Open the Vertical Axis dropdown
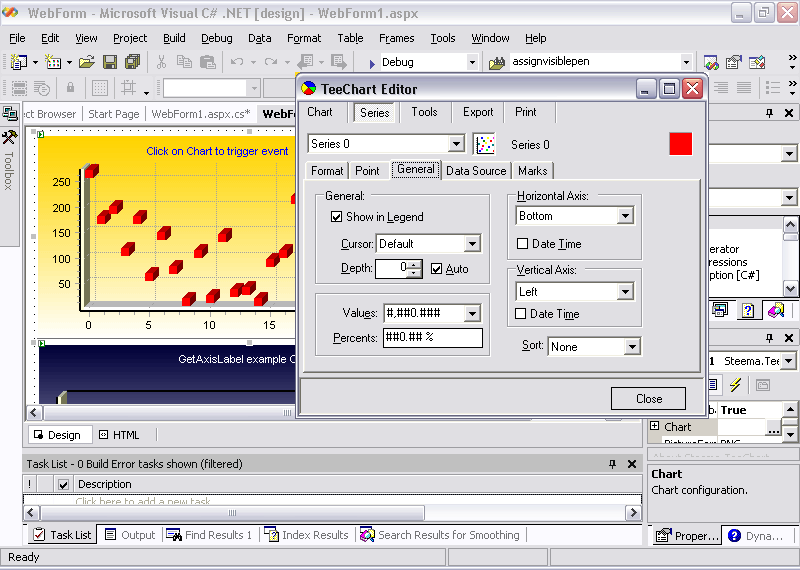Image resolution: width=800 pixels, height=570 pixels. coord(625,292)
